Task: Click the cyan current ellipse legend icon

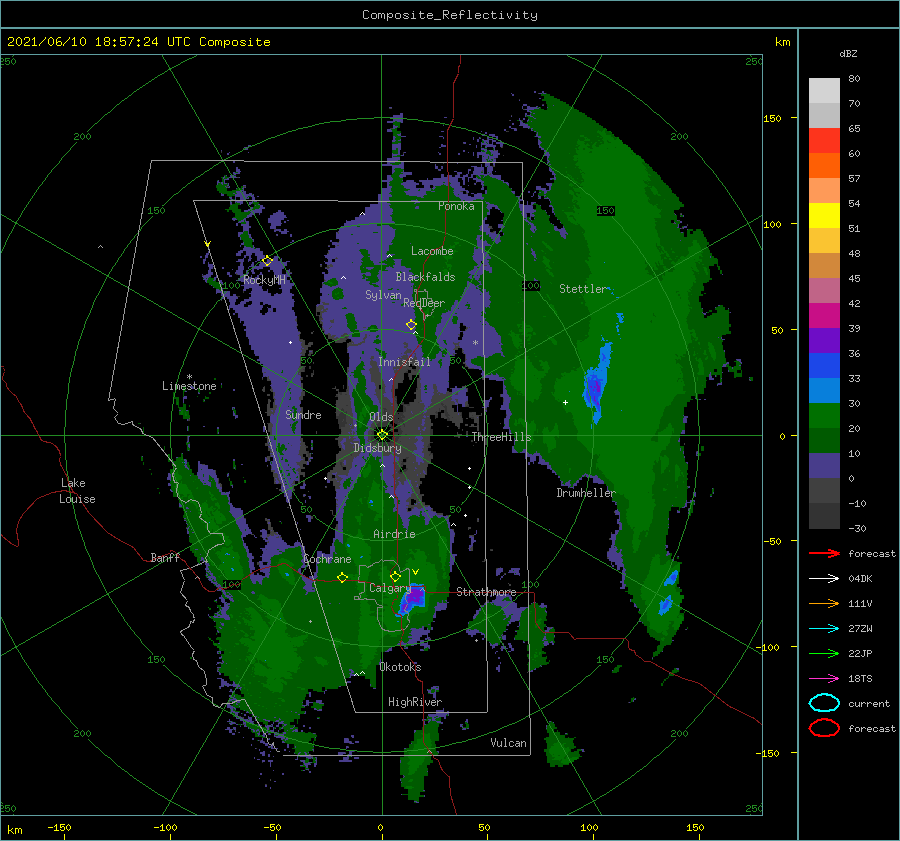Action: point(824,703)
